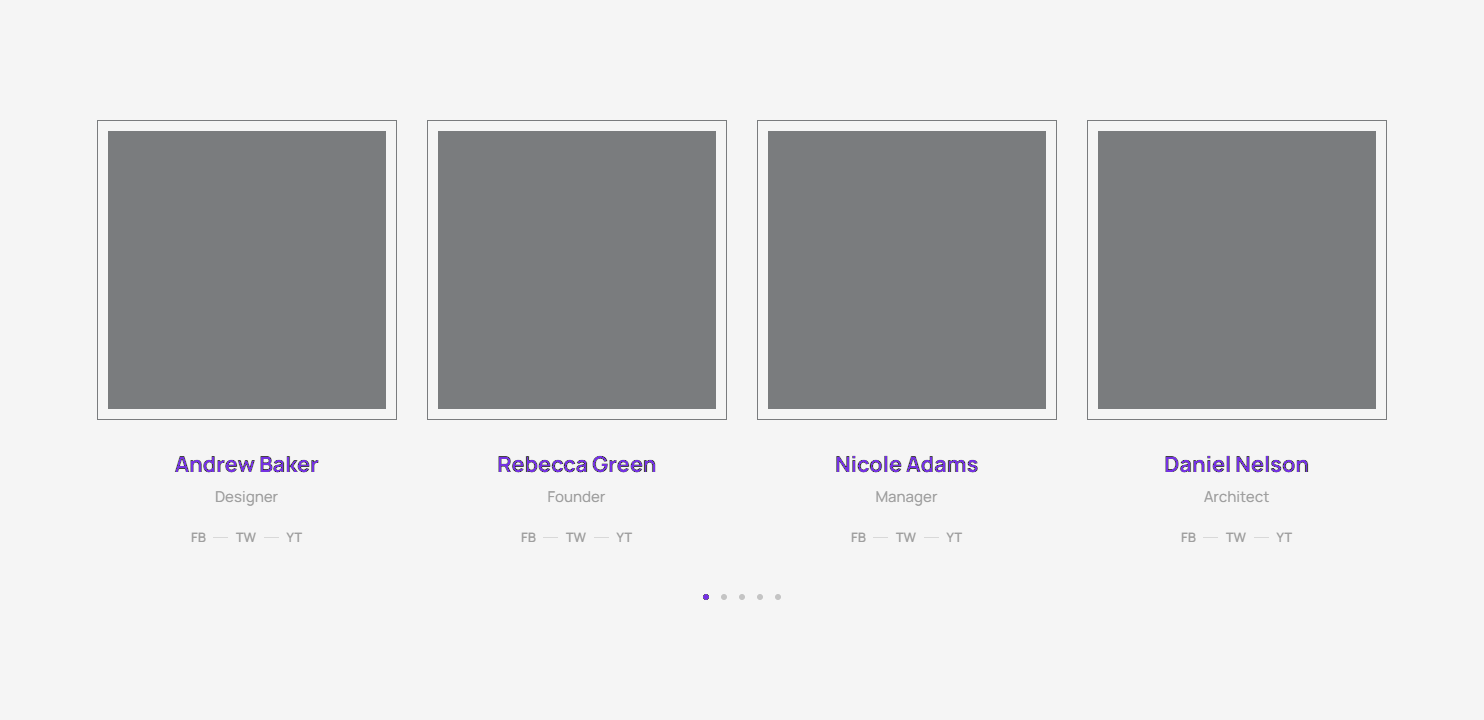Open Rebecca Green's YT link
This screenshot has width=1484, height=720.
pos(624,538)
